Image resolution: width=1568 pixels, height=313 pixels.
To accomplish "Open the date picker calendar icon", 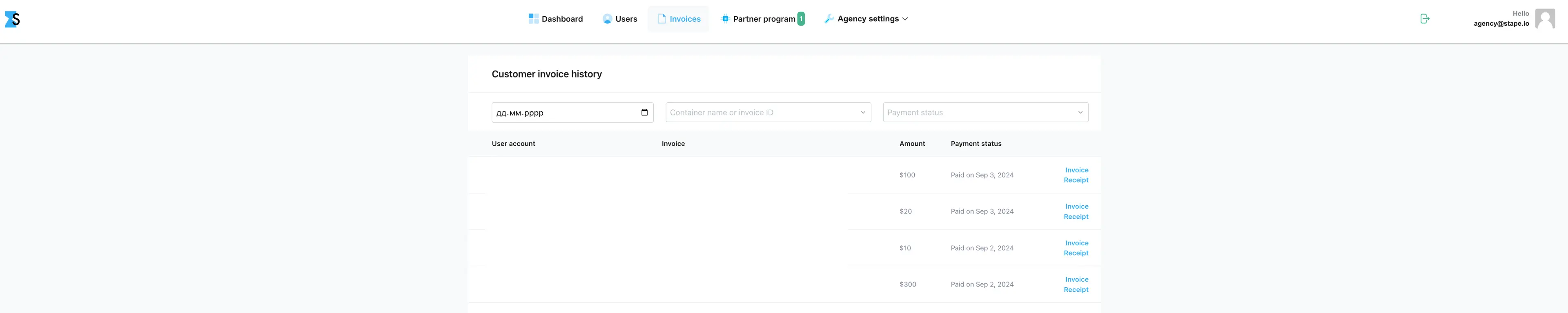I will (x=645, y=113).
